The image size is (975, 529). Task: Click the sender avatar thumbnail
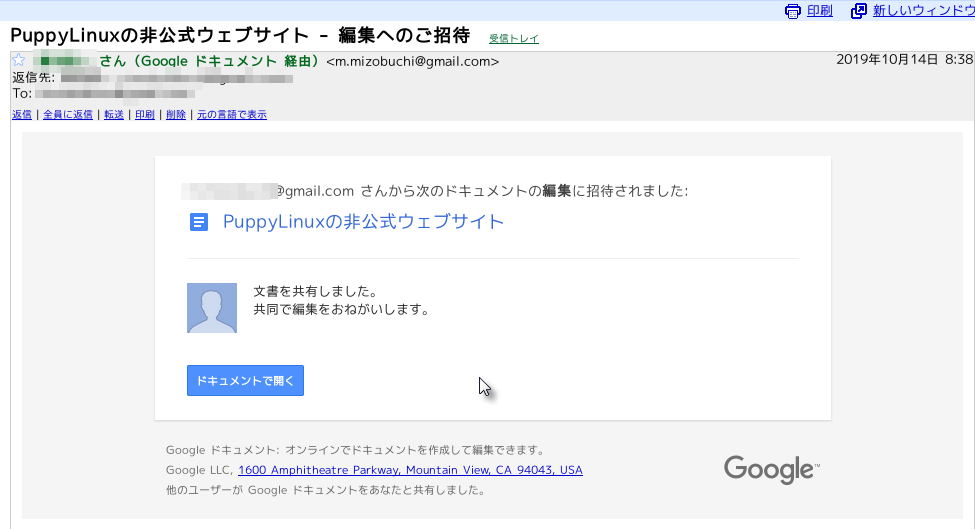pyautogui.click(x=212, y=308)
